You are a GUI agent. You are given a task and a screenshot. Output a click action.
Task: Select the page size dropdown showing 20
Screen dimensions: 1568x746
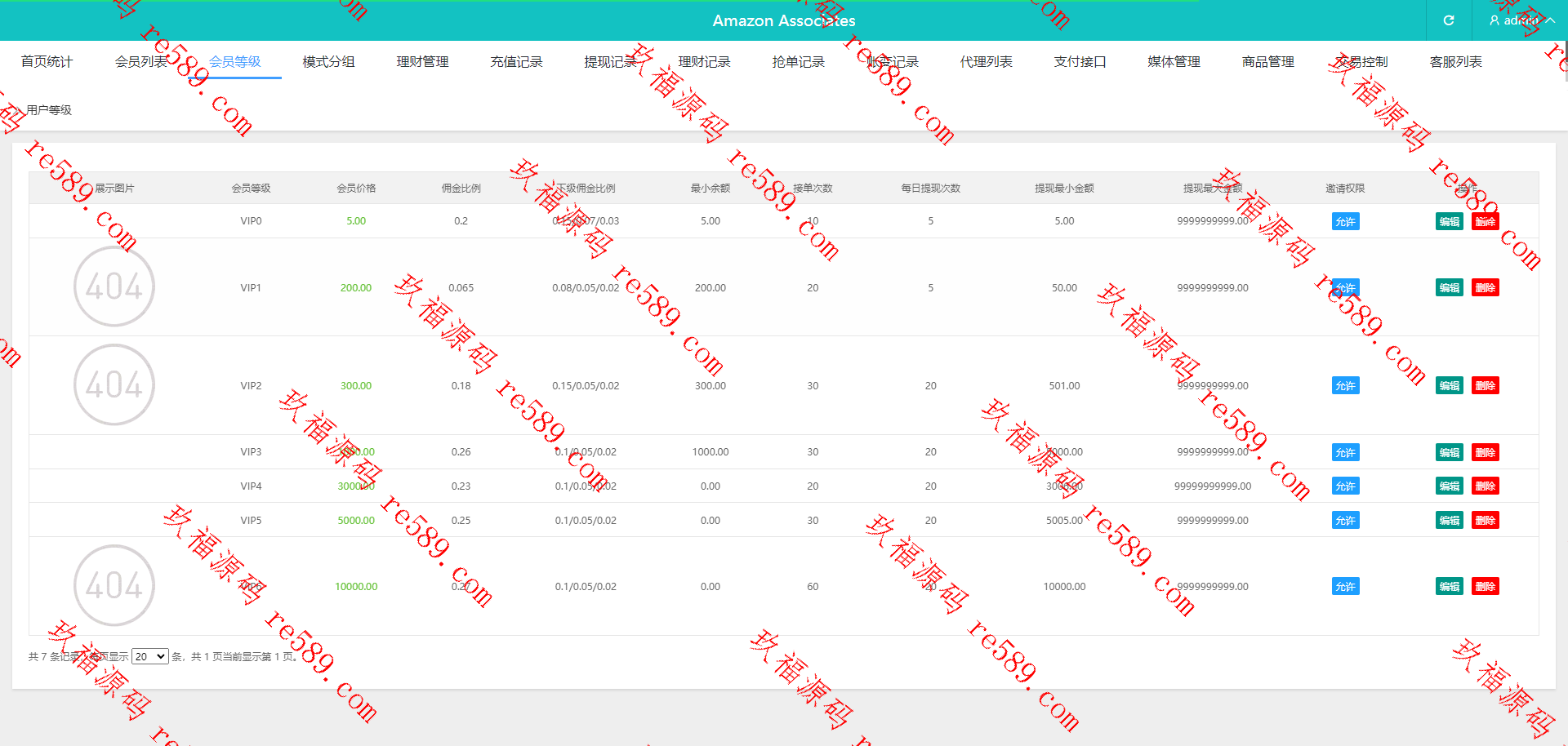[150, 656]
